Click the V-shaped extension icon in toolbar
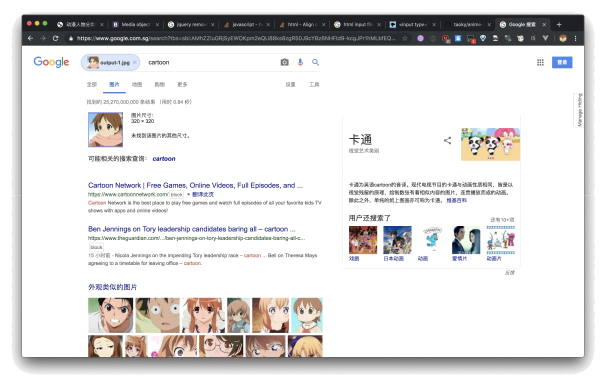This screenshot has height=386, width=606. [545, 38]
